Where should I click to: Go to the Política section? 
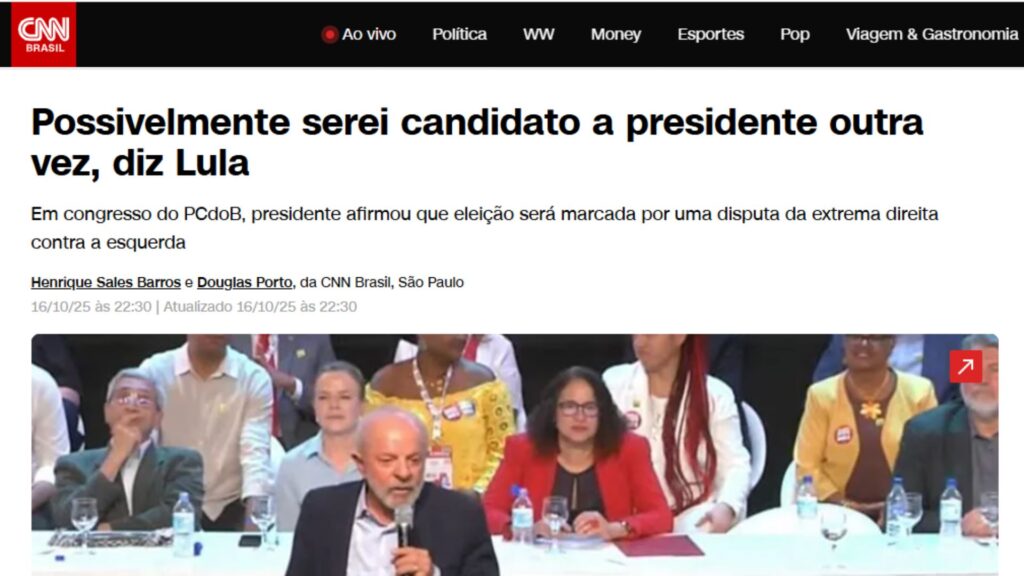tap(459, 35)
